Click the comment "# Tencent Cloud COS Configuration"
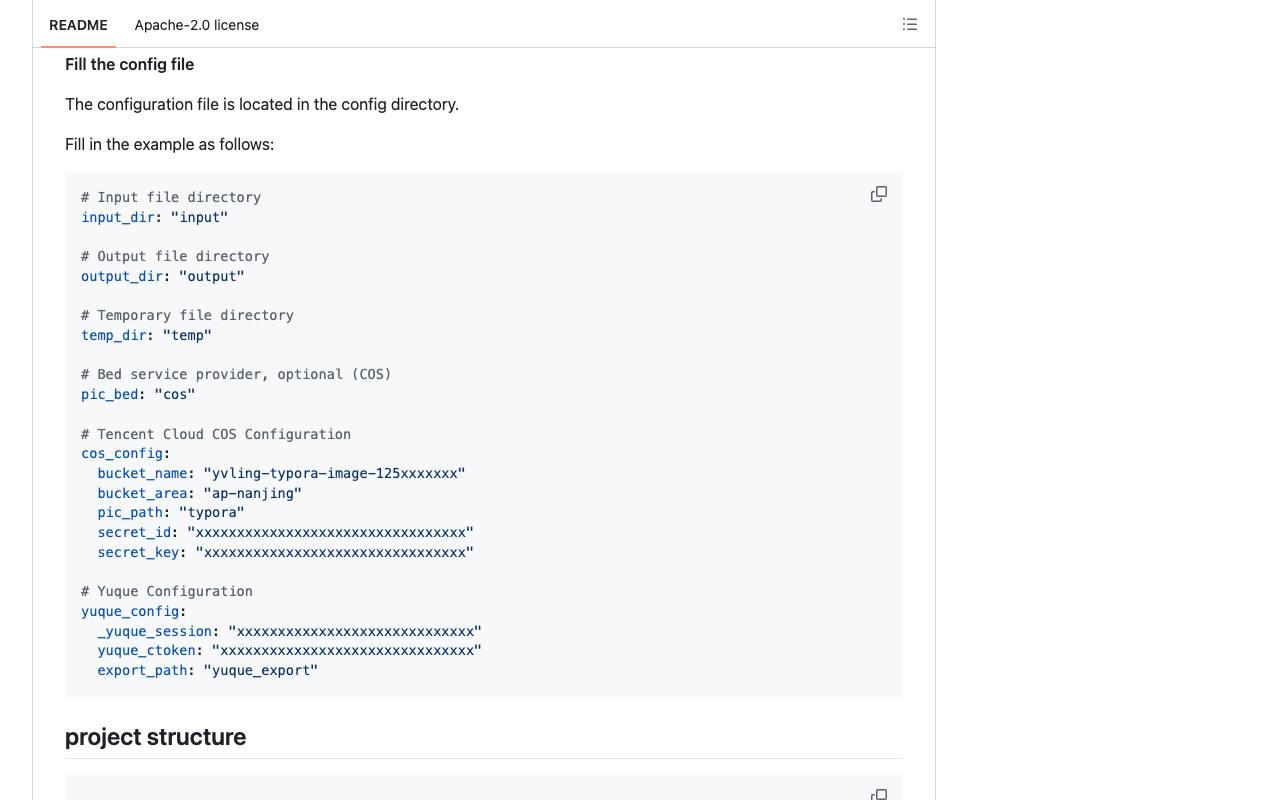 (x=216, y=434)
